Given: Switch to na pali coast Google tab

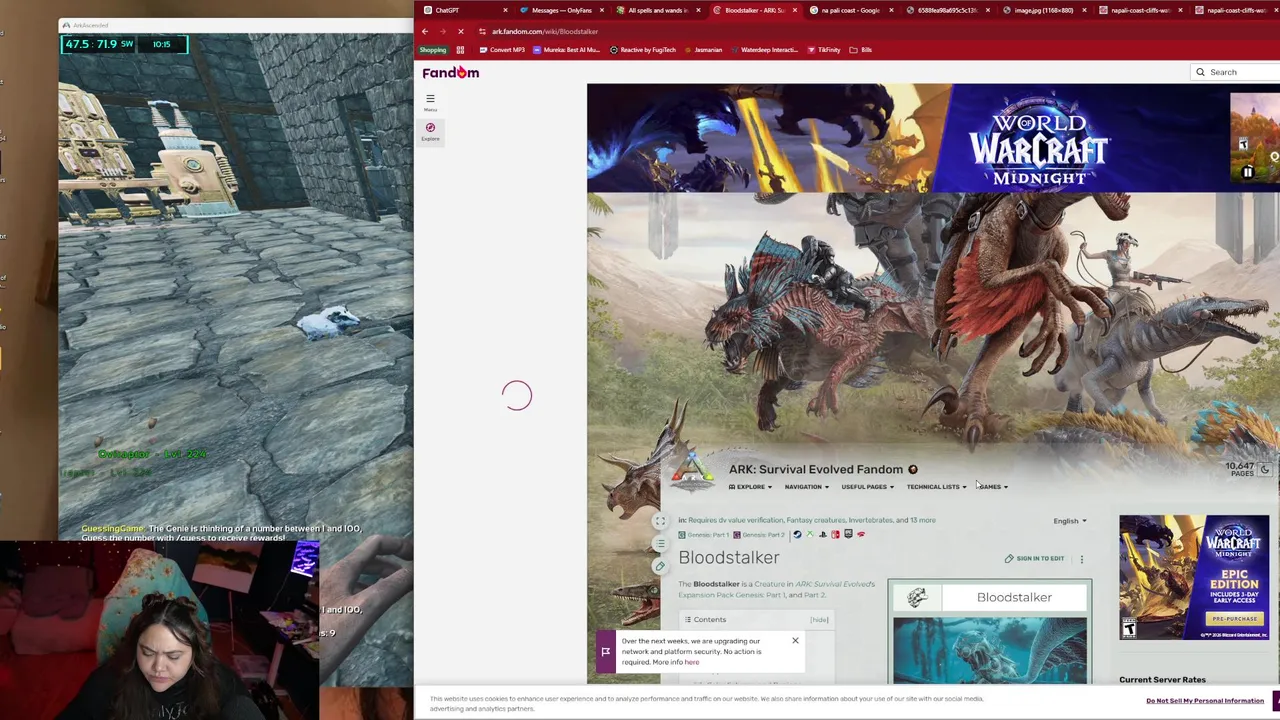Looking at the screenshot, I should pyautogui.click(x=850, y=10).
